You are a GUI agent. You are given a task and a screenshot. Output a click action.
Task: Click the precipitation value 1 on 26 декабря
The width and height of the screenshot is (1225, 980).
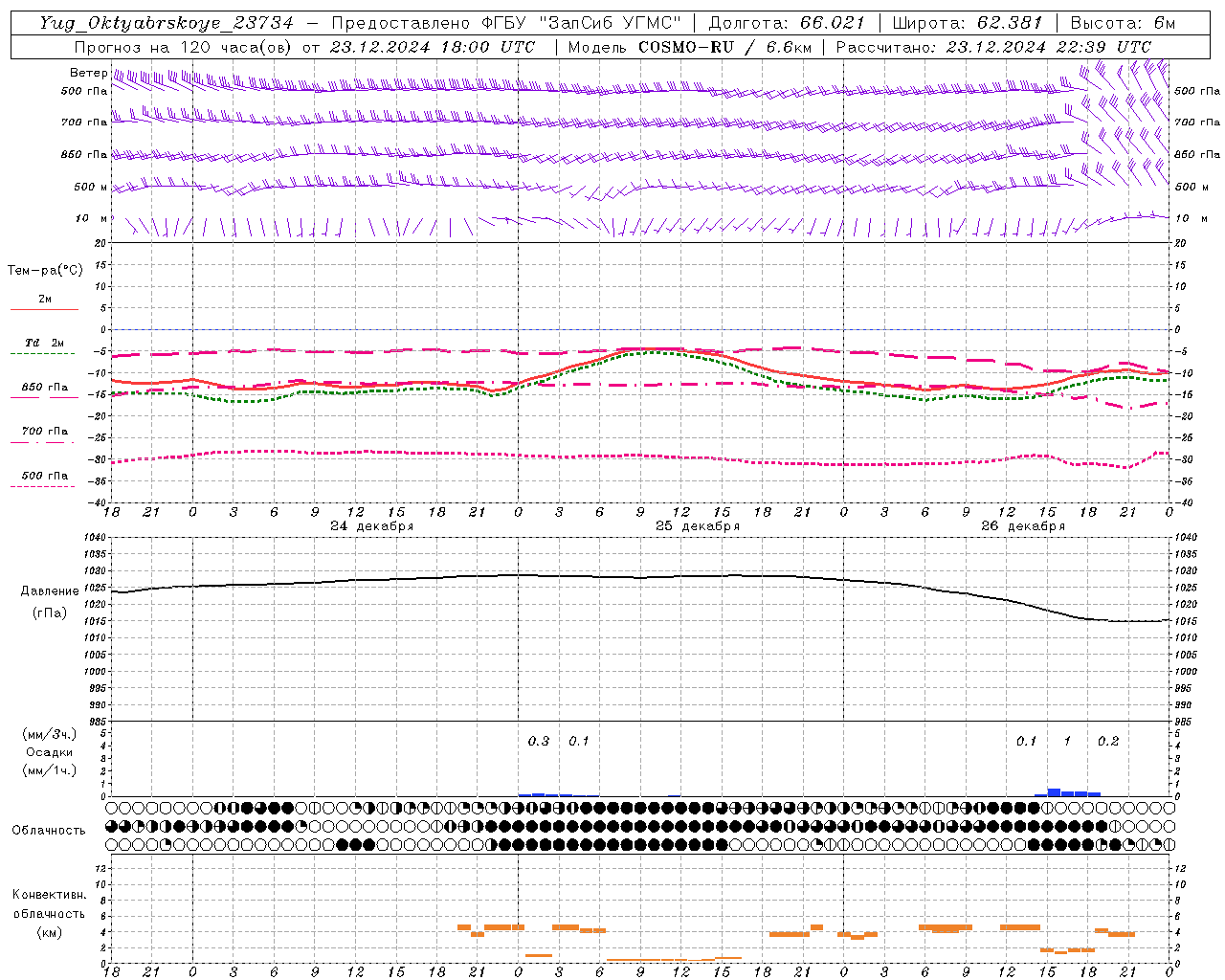coord(1067,742)
